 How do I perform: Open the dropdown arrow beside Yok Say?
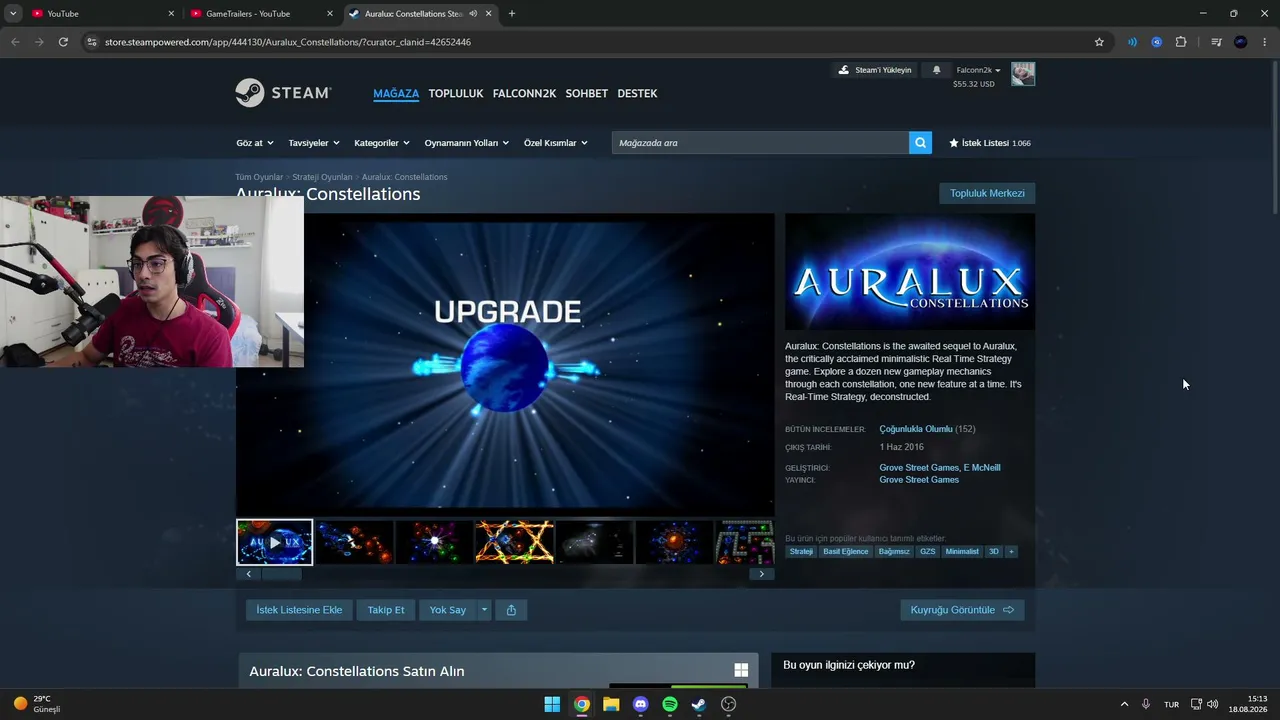click(484, 610)
